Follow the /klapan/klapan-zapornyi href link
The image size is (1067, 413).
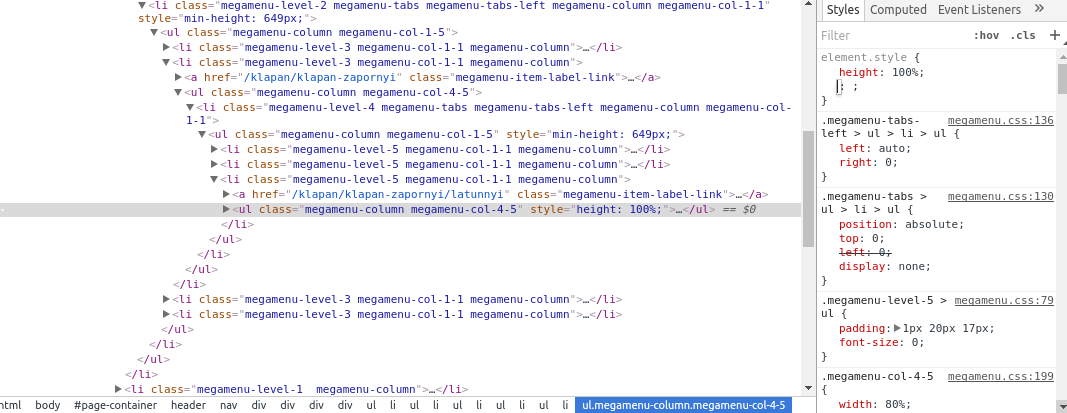pos(320,78)
